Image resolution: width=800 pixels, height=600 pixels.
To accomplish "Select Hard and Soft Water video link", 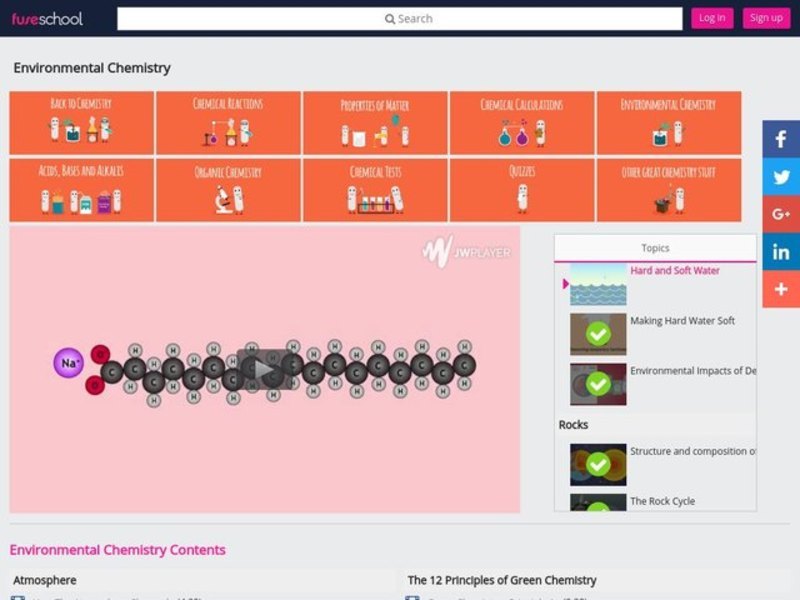I will click(x=674, y=271).
